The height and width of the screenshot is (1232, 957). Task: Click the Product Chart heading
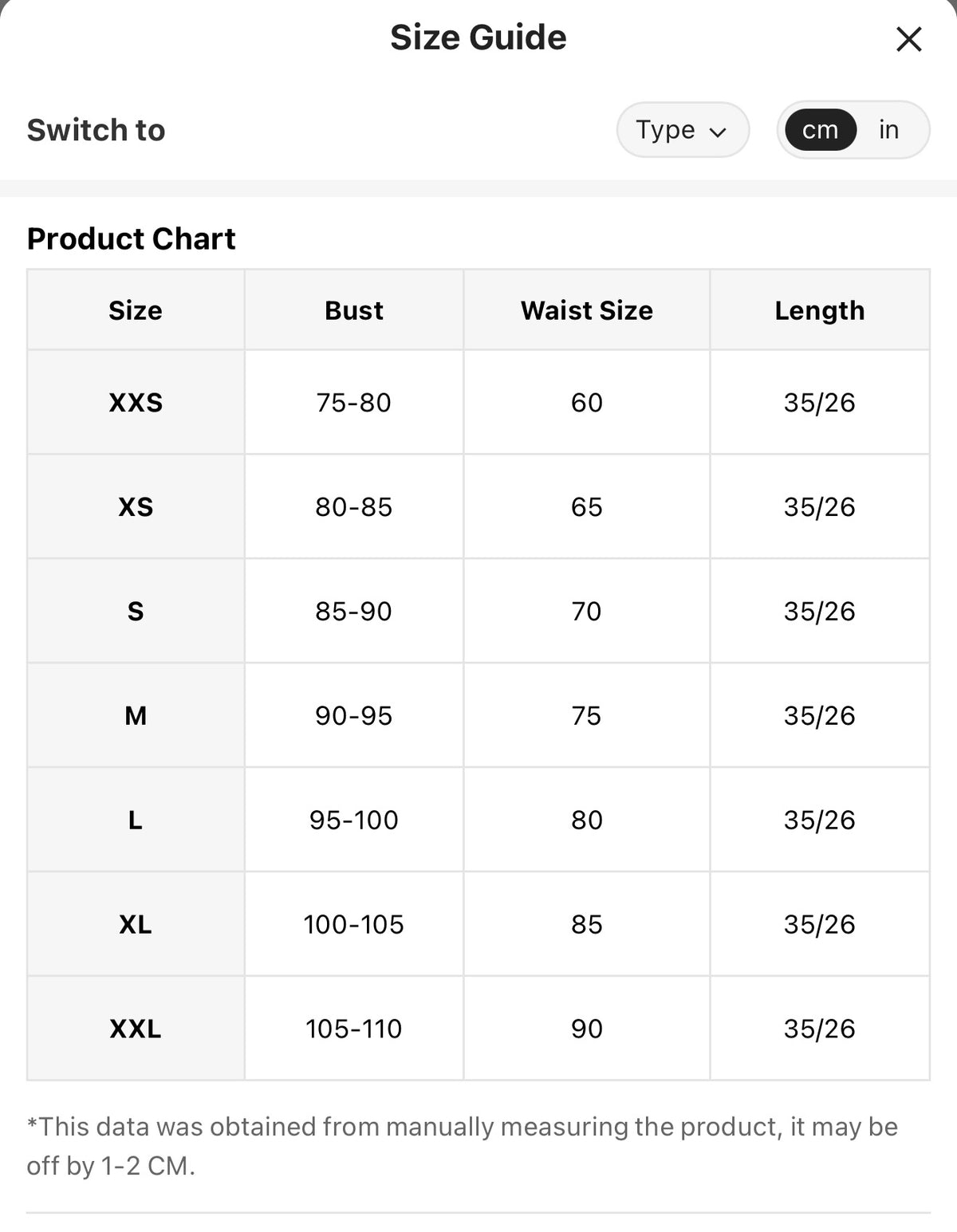(132, 238)
